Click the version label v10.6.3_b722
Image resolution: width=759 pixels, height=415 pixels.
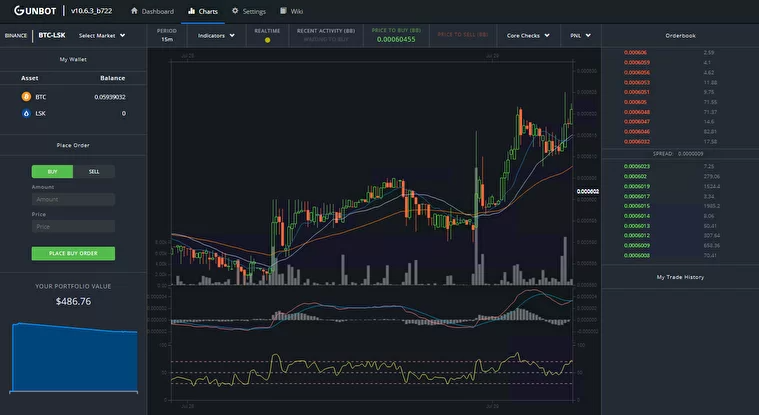tap(91, 11)
